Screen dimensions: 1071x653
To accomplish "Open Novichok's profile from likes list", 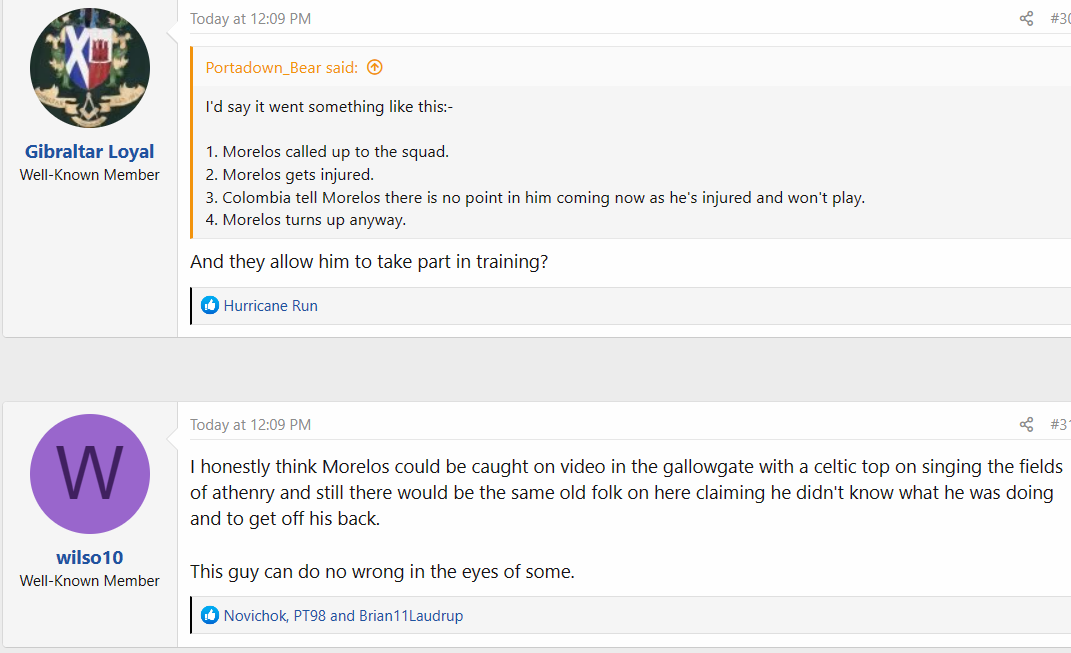I will pos(255,615).
